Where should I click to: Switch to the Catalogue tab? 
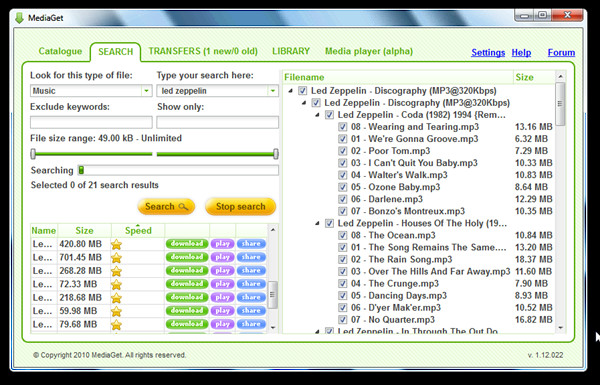pyautogui.click(x=60, y=51)
